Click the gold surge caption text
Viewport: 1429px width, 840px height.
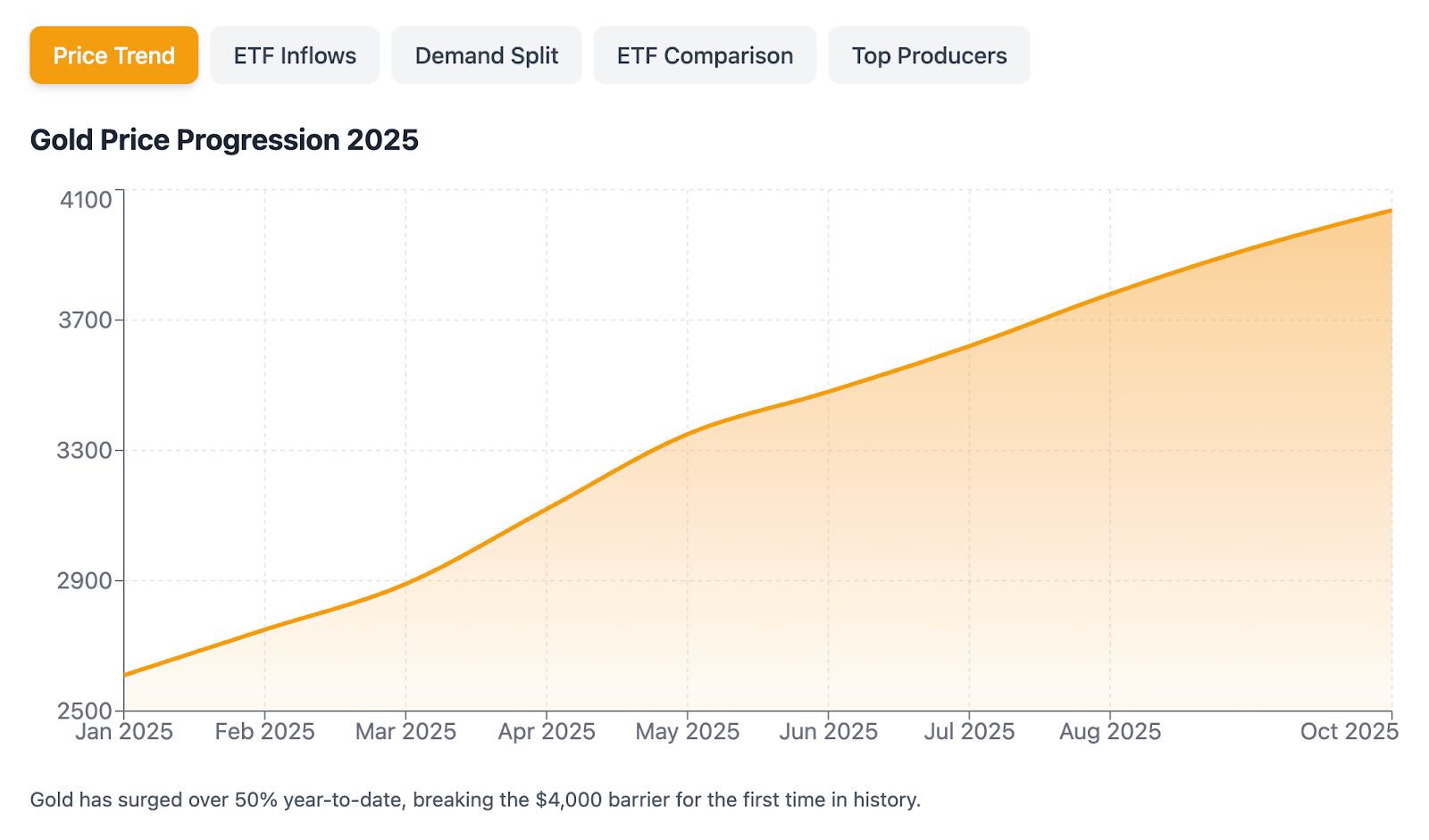pos(475,800)
